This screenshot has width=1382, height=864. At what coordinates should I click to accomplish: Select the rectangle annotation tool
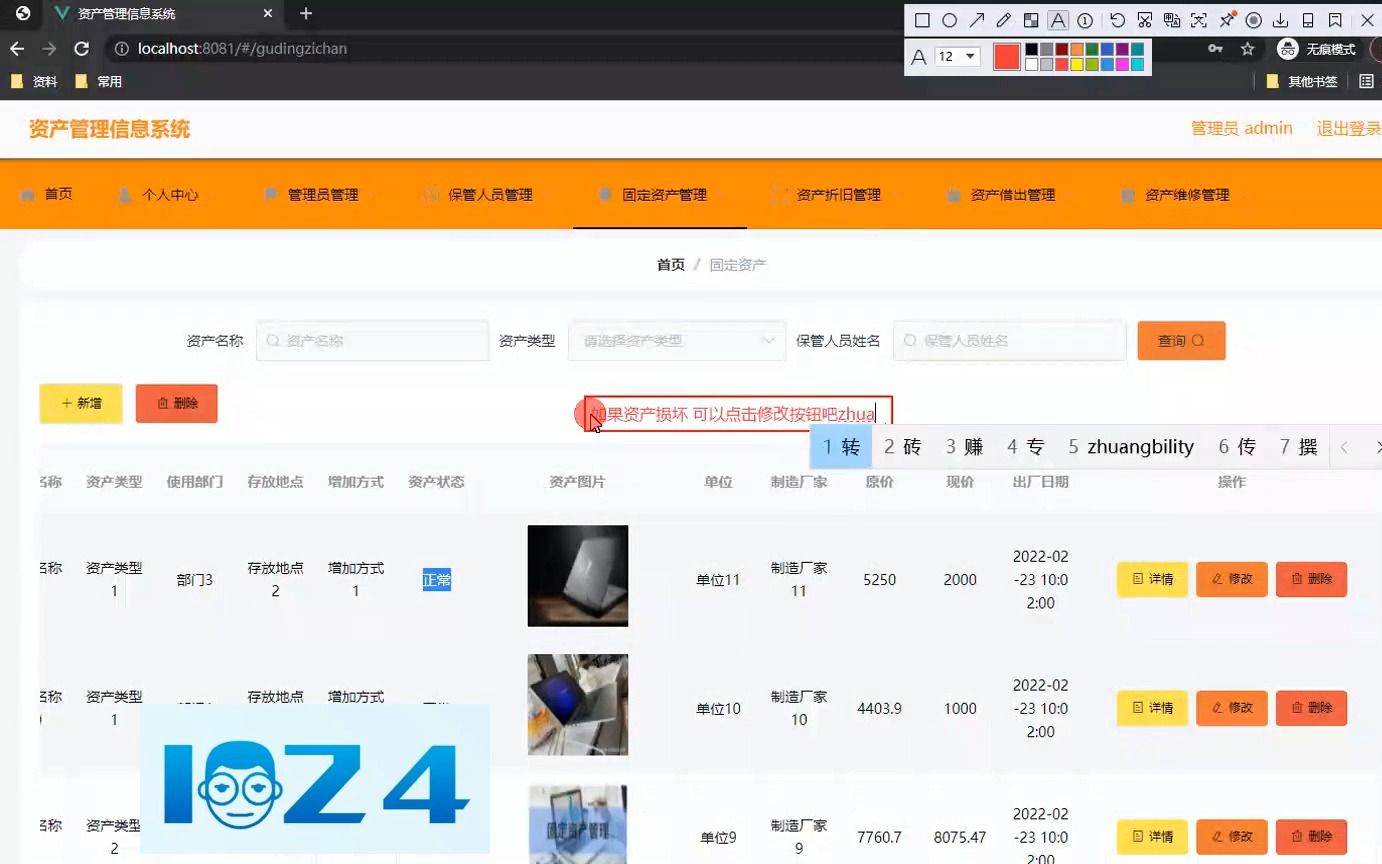(x=924, y=20)
